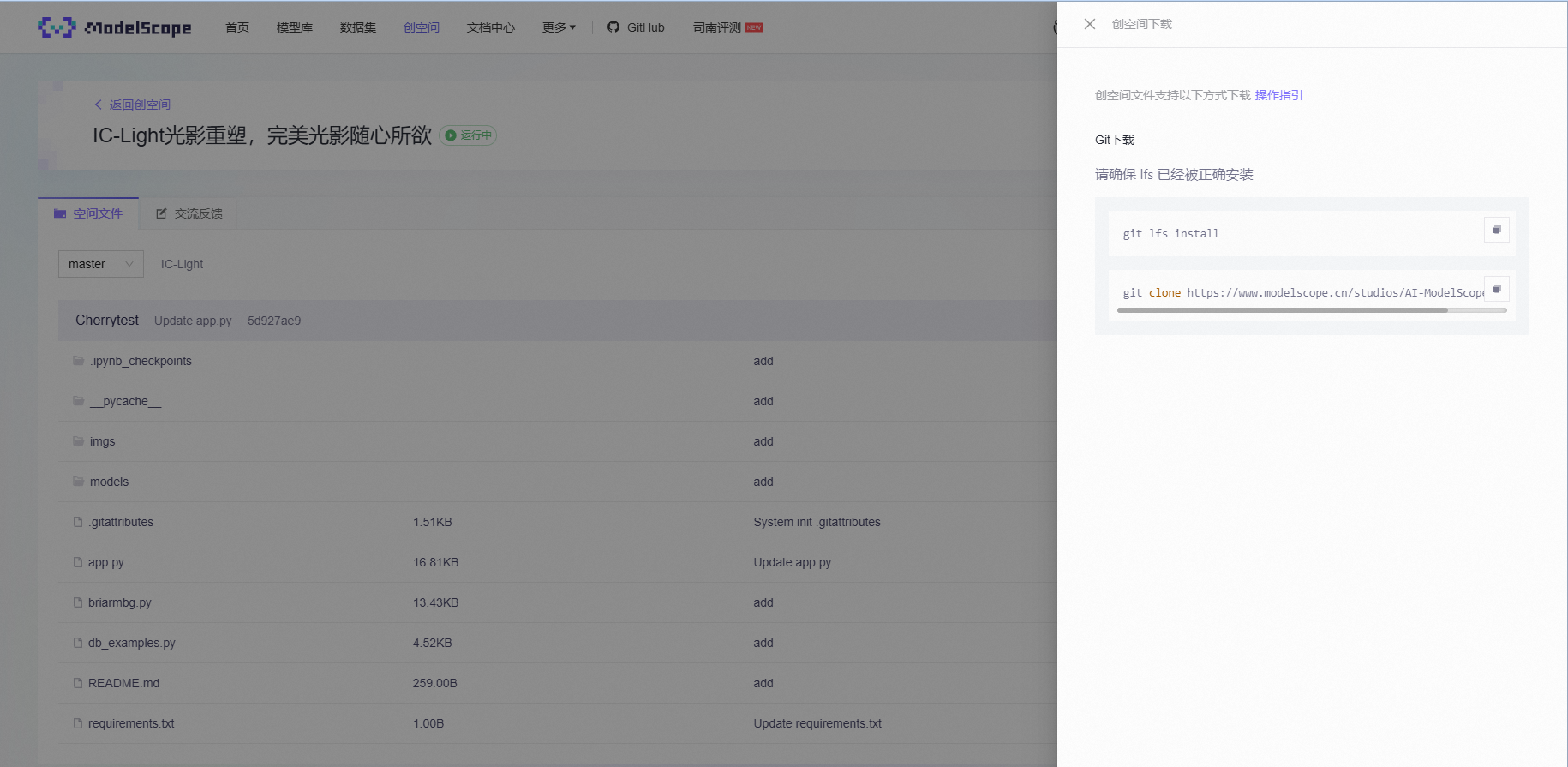Open the app.py file
This screenshot has width=1568, height=767.
(x=106, y=562)
